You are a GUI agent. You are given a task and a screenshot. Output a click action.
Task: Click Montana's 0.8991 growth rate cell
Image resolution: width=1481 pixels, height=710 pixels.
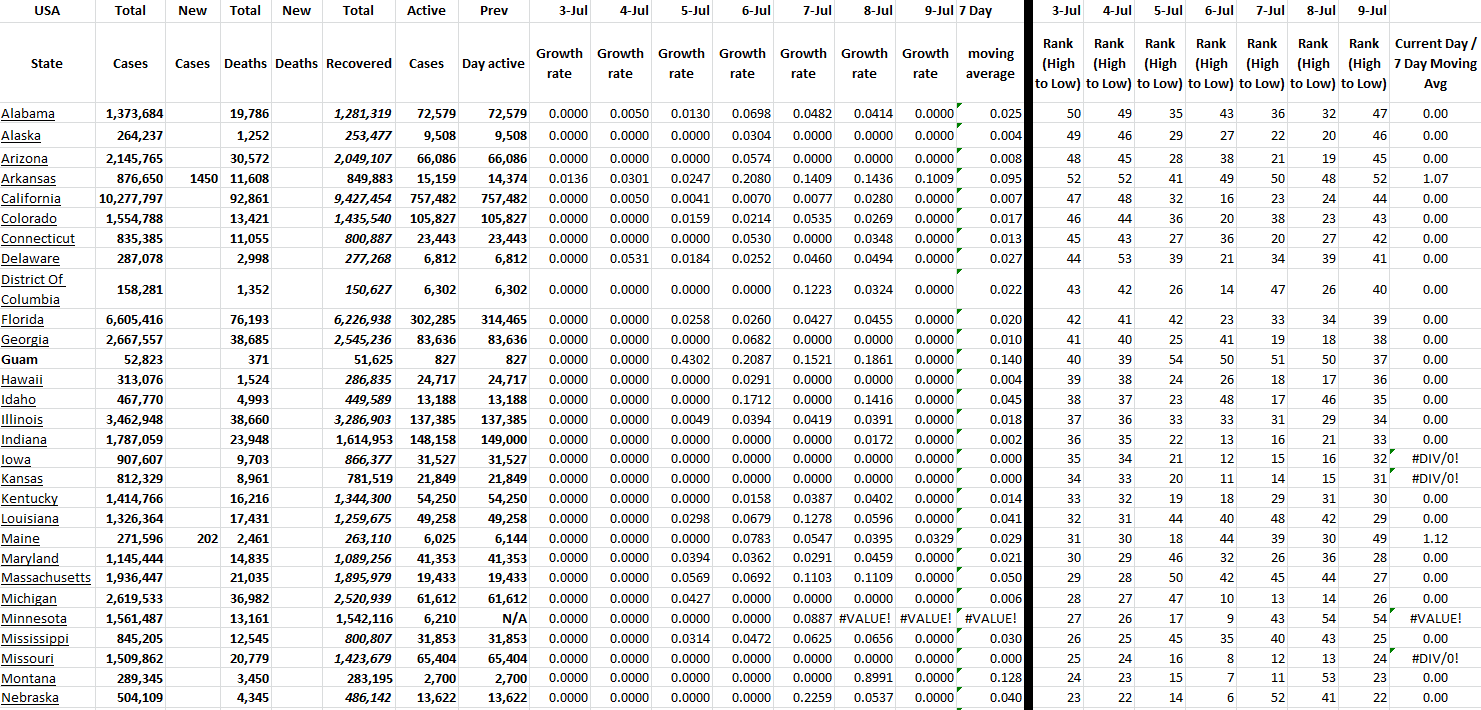864,679
